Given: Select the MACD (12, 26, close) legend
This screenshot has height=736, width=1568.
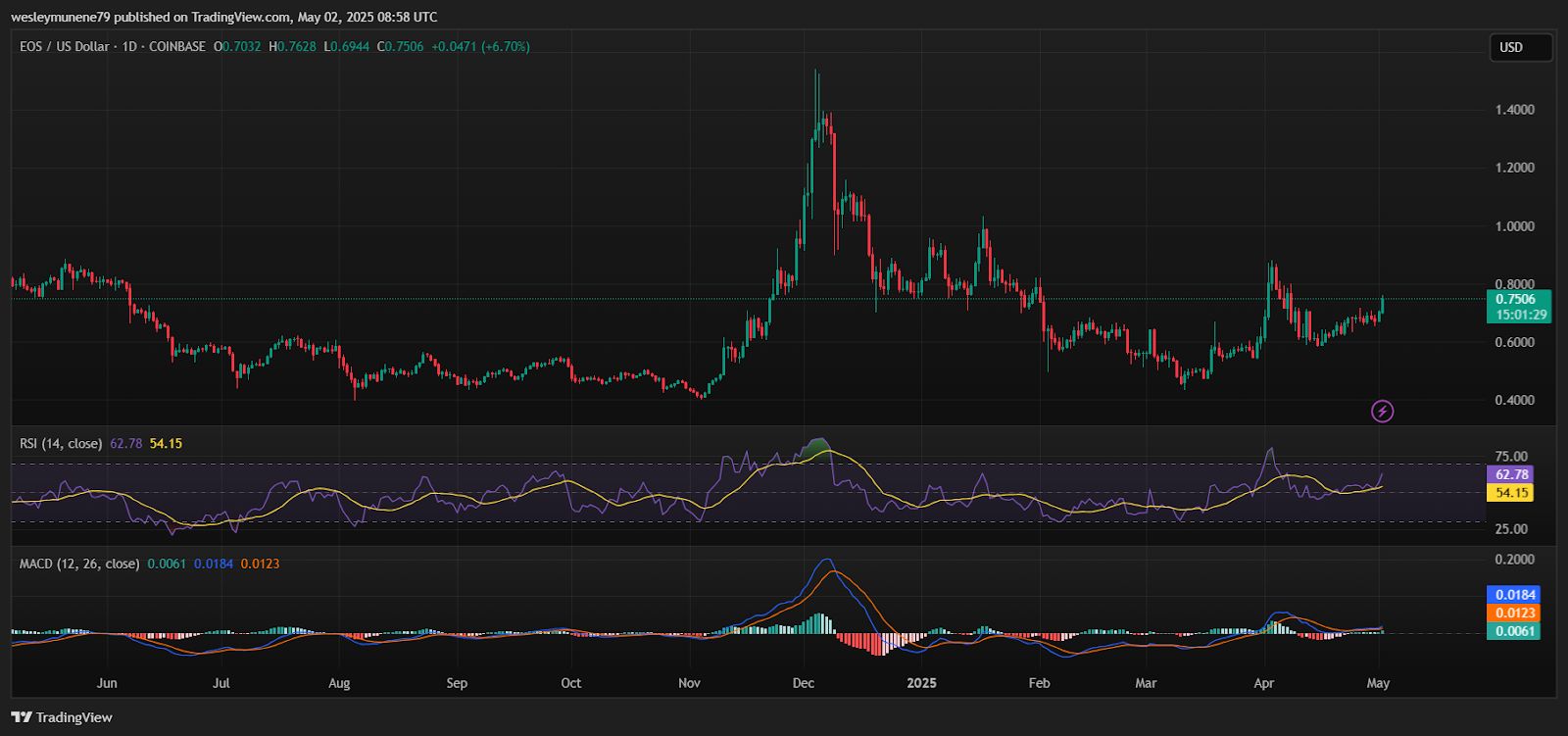Looking at the screenshot, I should pos(80,564).
